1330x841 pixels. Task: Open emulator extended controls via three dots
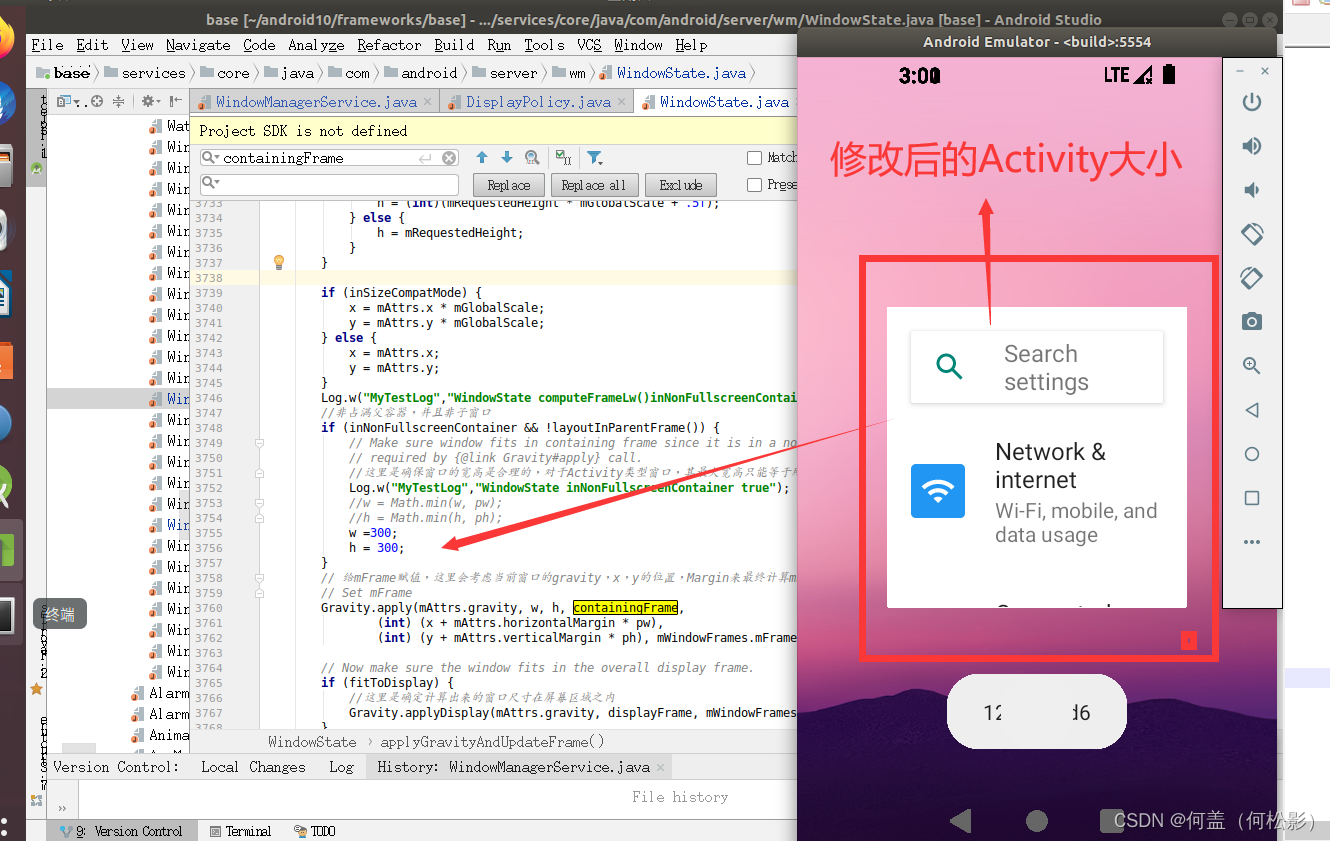pyautogui.click(x=1251, y=541)
